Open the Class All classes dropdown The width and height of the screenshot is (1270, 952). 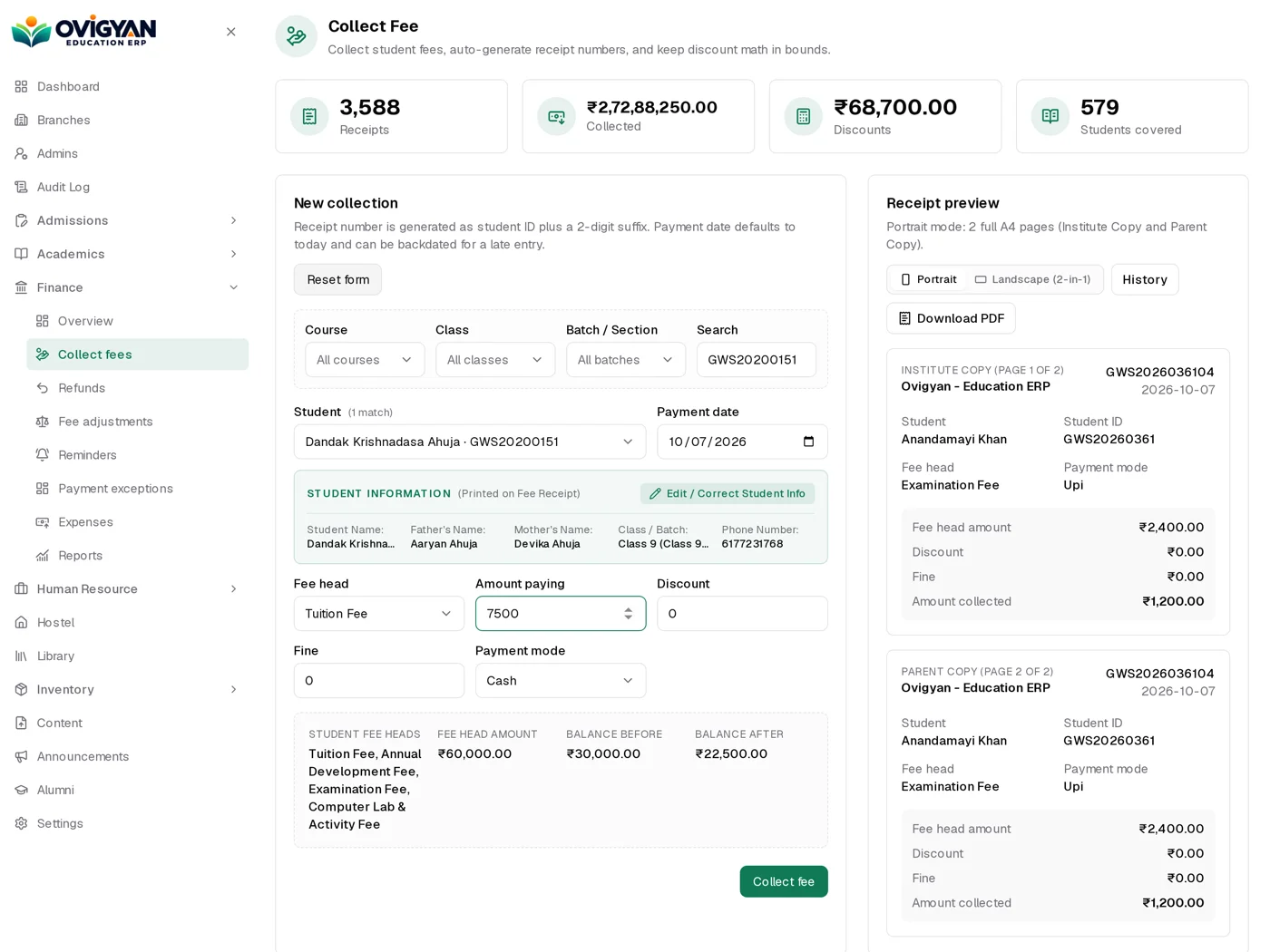(x=495, y=360)
